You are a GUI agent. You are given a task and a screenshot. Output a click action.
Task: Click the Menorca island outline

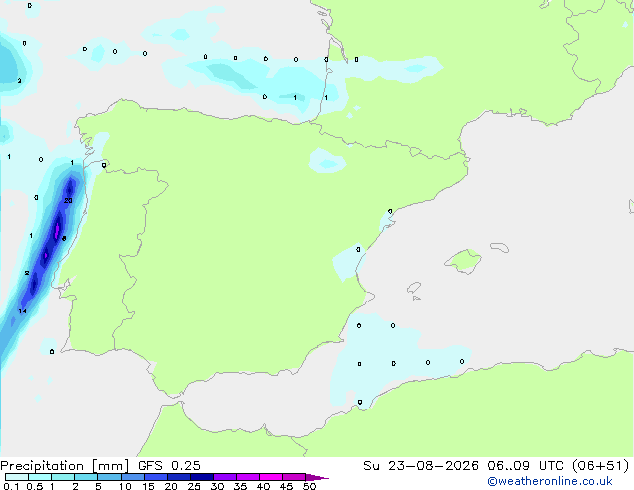click(x=499, y=247)
